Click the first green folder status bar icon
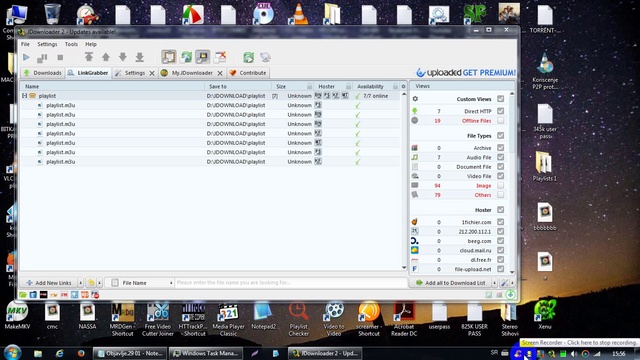Viewport: 640px width, 360px height. pos(23,295)
